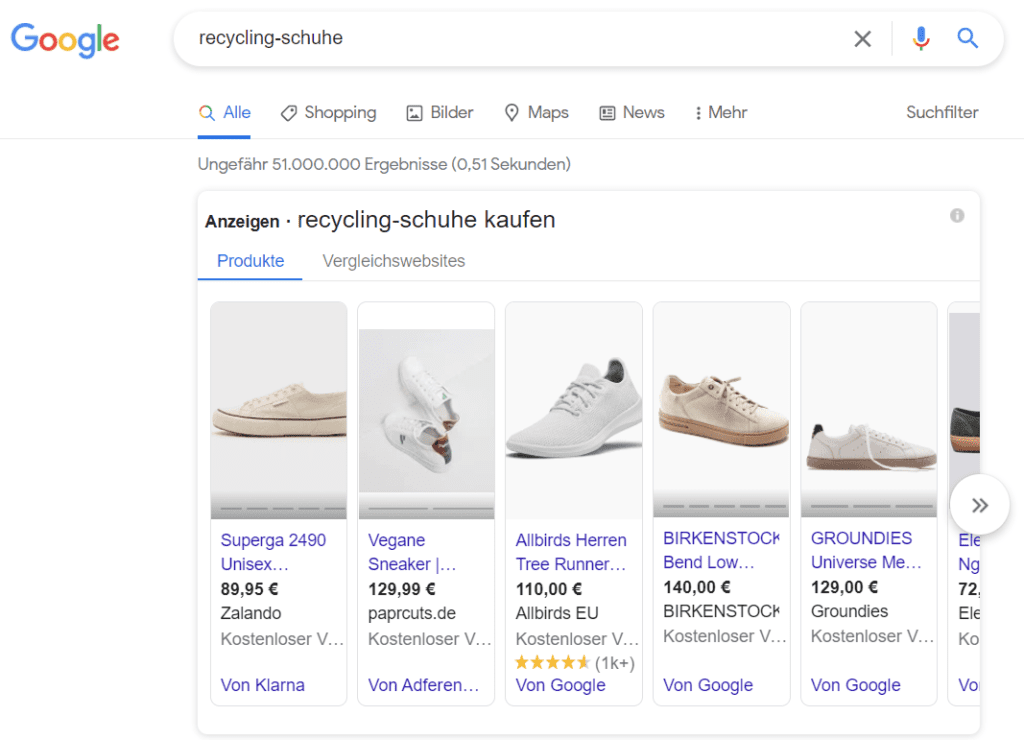Click the Google logo

(x=65, y=40)
